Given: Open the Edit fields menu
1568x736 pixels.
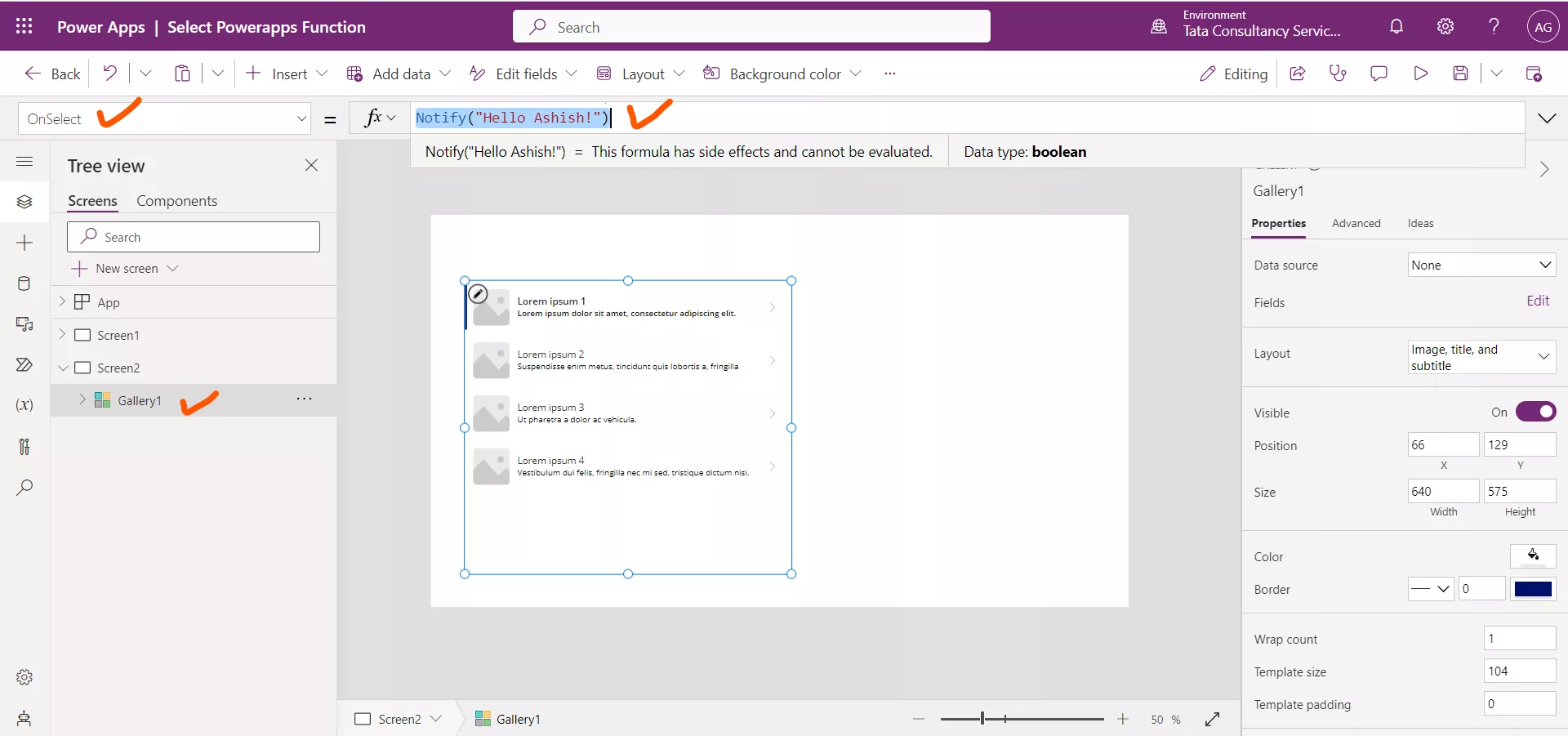Looking at the screenshot, I should (523, 74).
